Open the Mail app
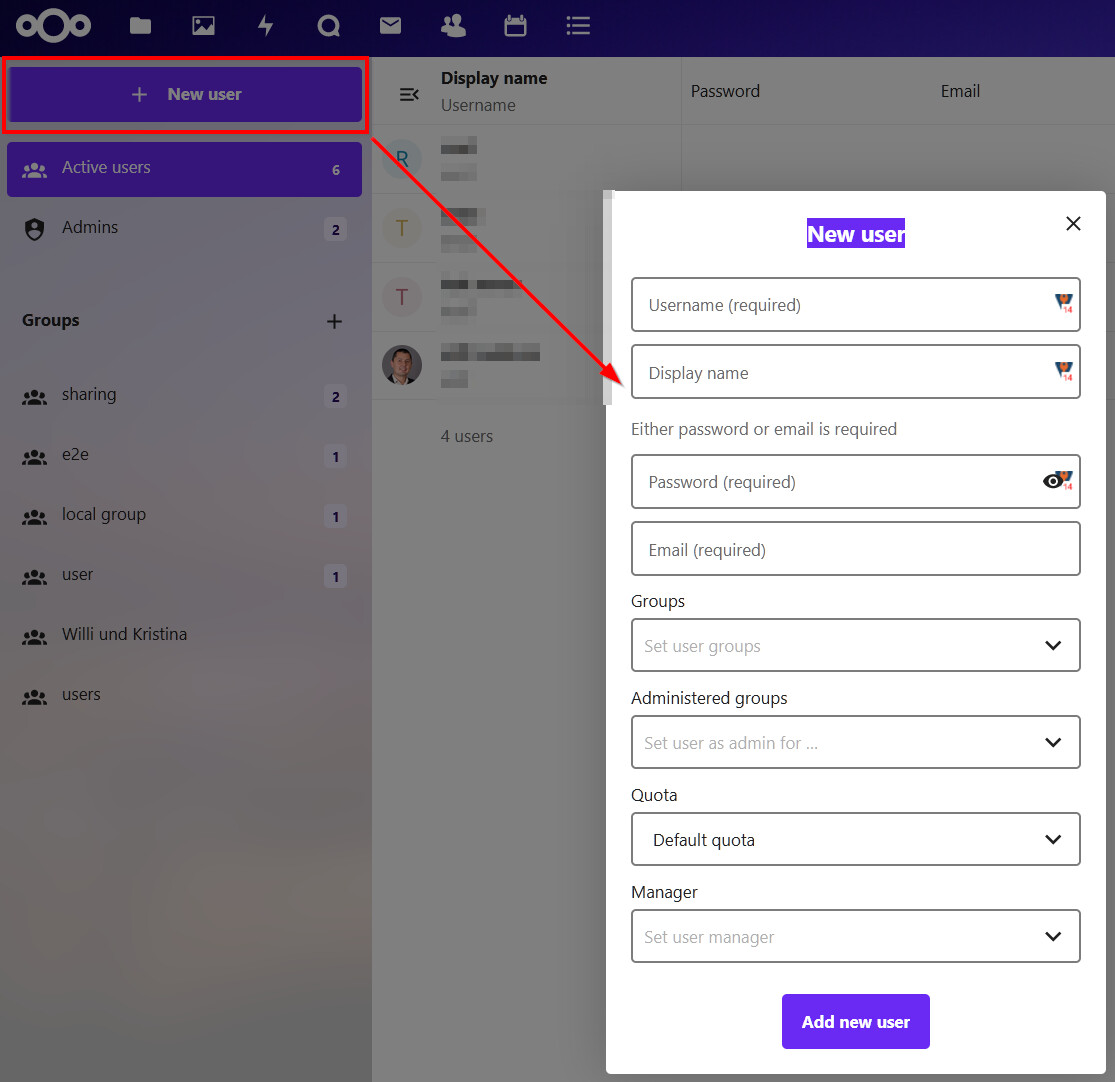1115x1082 pixels. tap(390, 26)
